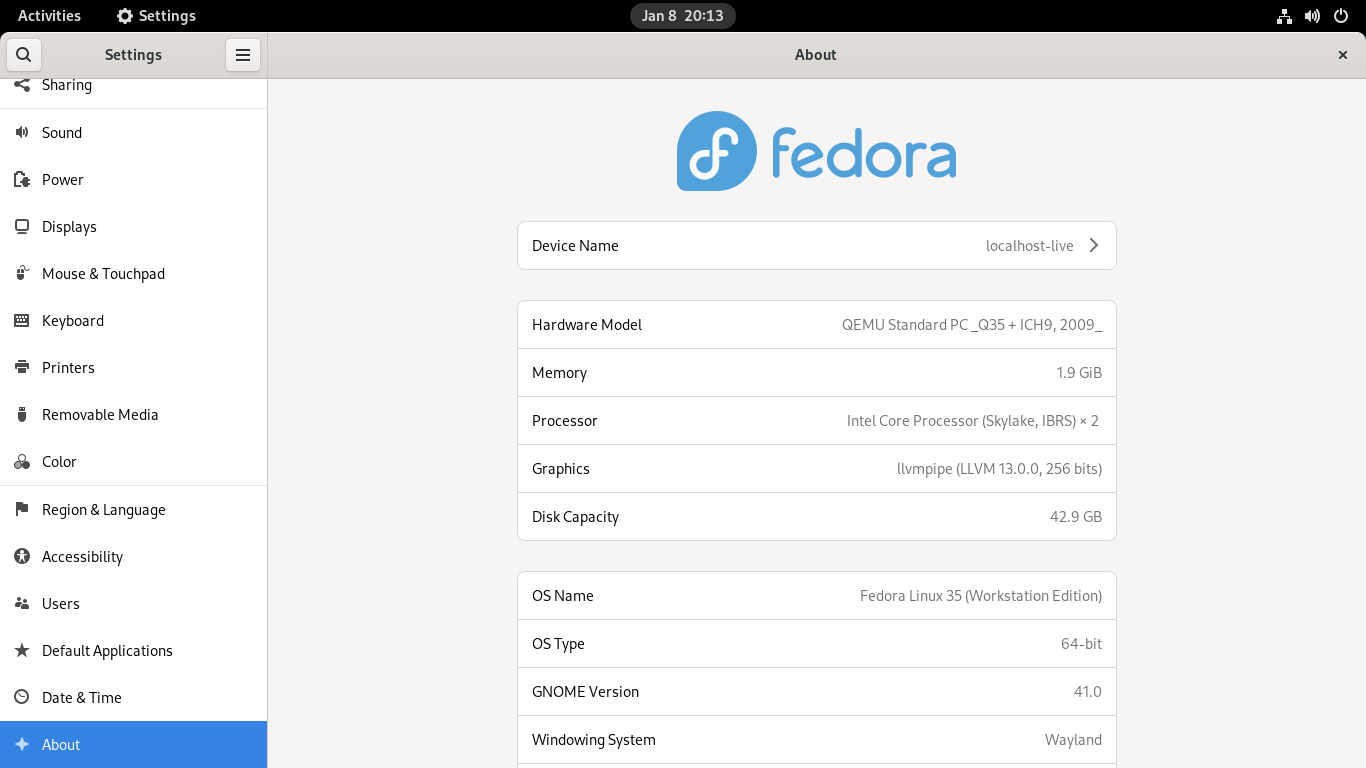The height and width of the screenshot is (768, 1366).
Task: Click the Keyboard icon in sidebar
Action: (22, 320)
